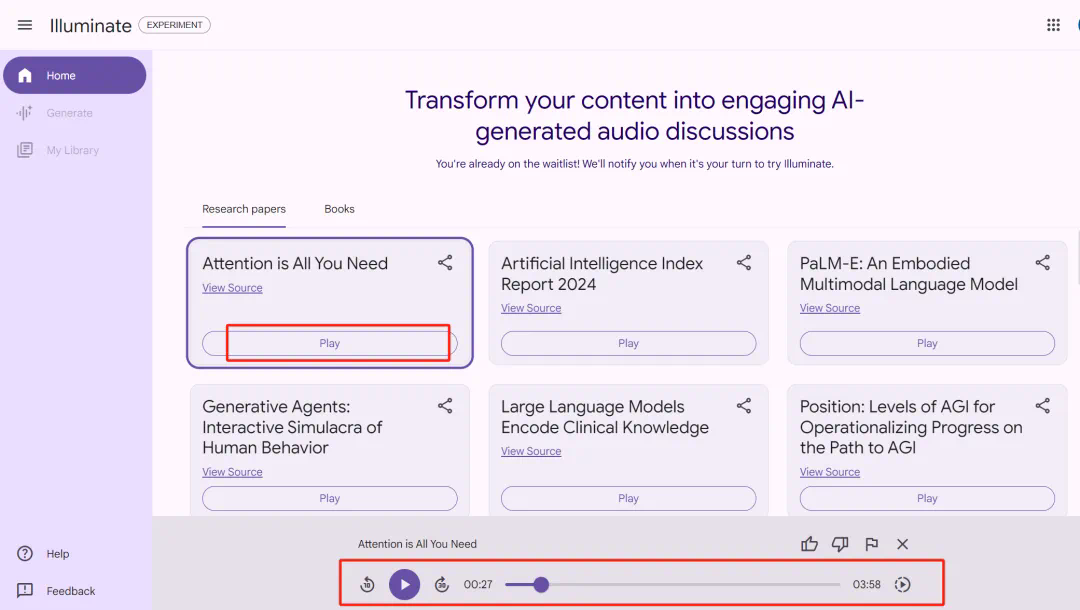Rewind audio by 10 seconds
1080x610 pixels.
click(367, 585)
